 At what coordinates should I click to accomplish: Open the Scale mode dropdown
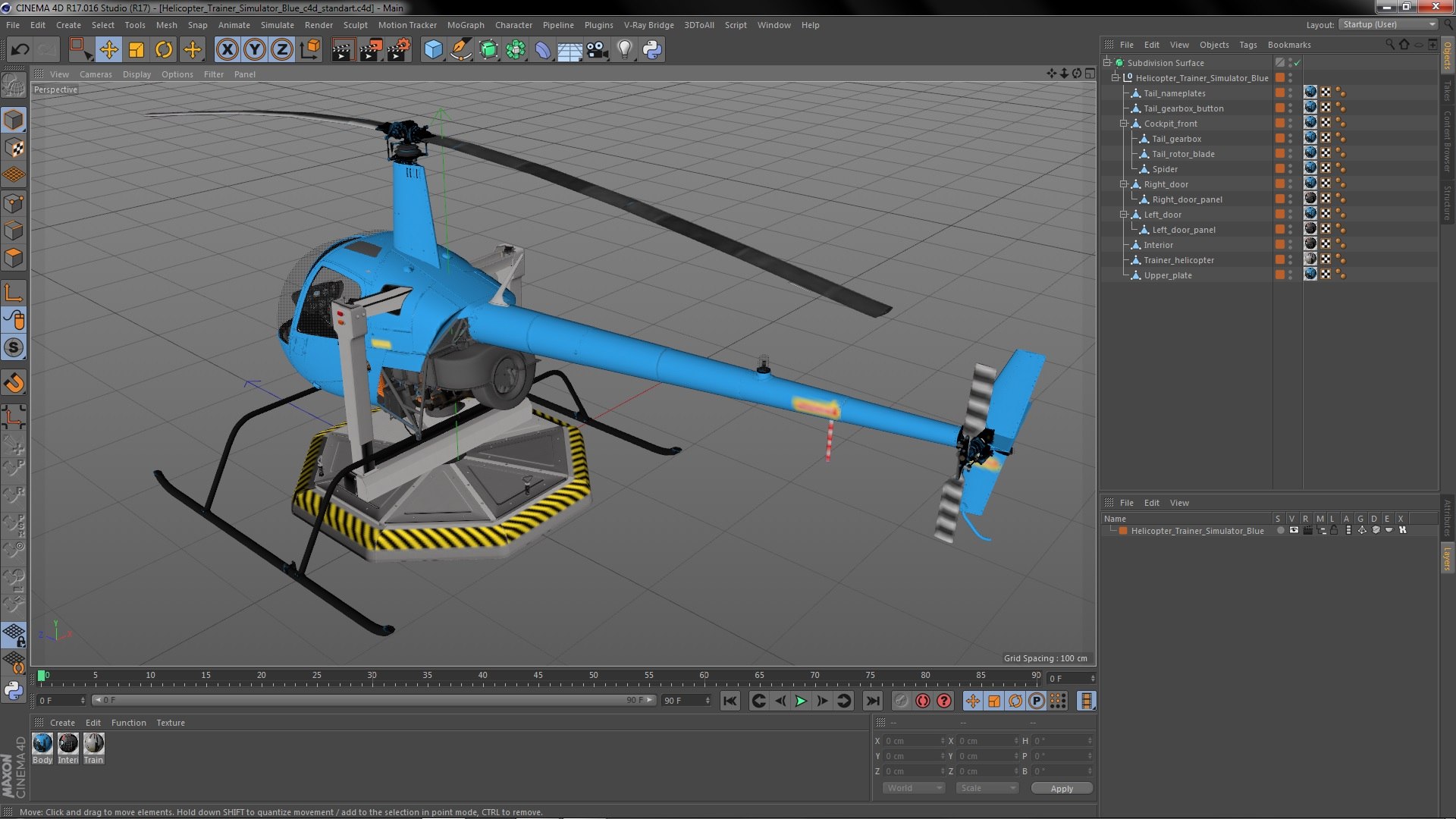point(987,788)
